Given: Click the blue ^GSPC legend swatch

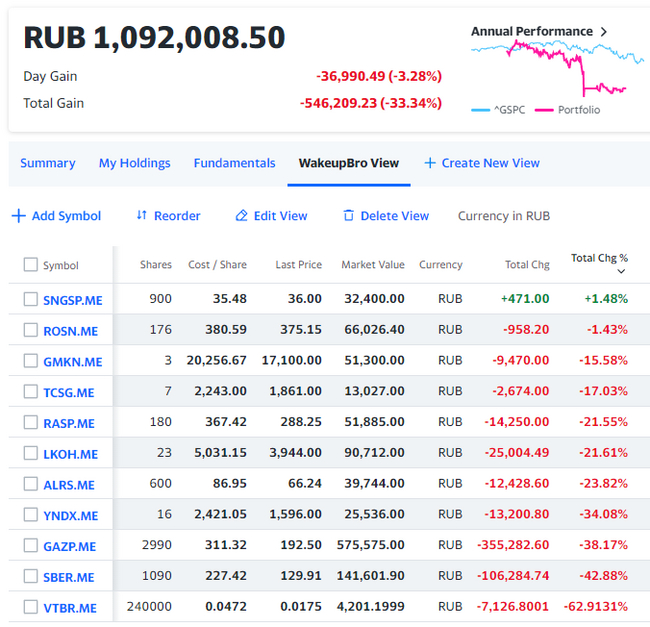Looking at the screenshot, I should click(480, 110).
